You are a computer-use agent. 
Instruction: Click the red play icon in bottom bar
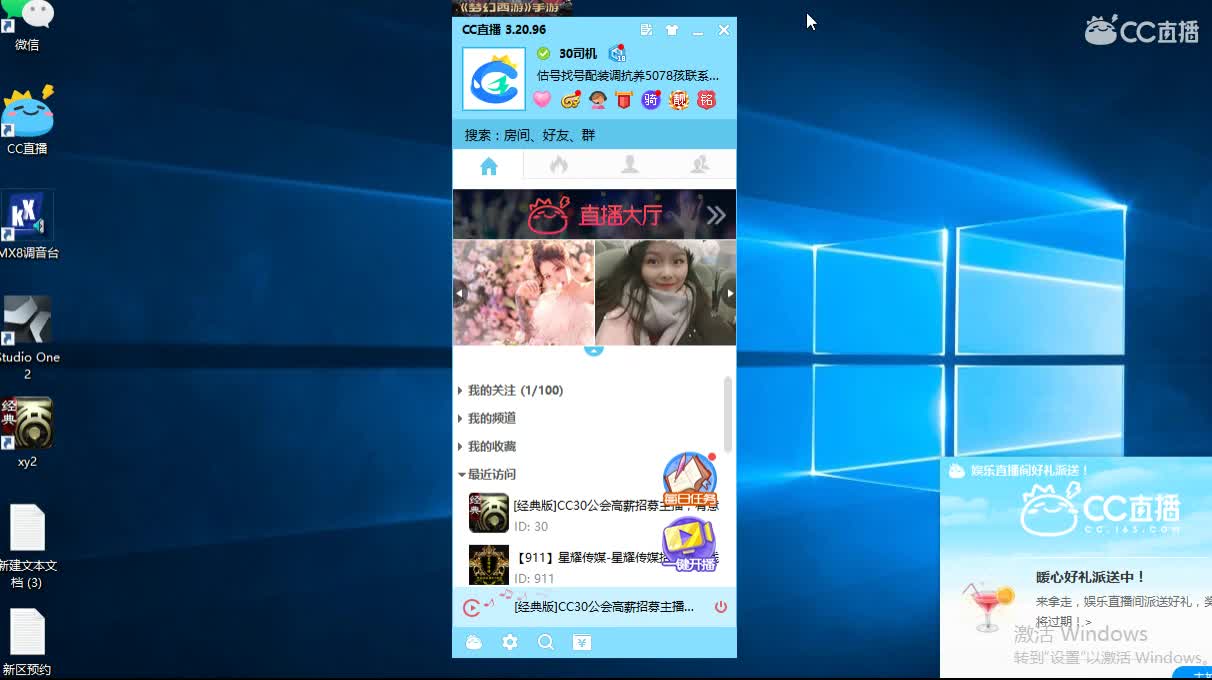[472, 607]
